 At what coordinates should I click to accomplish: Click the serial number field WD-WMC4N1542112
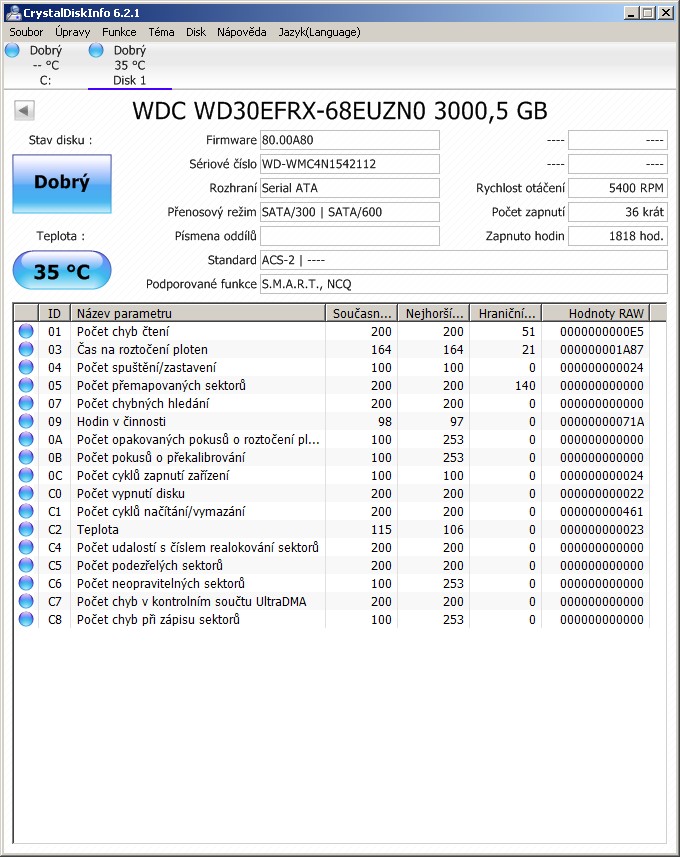pyautogui.click(x=350, y=164)
